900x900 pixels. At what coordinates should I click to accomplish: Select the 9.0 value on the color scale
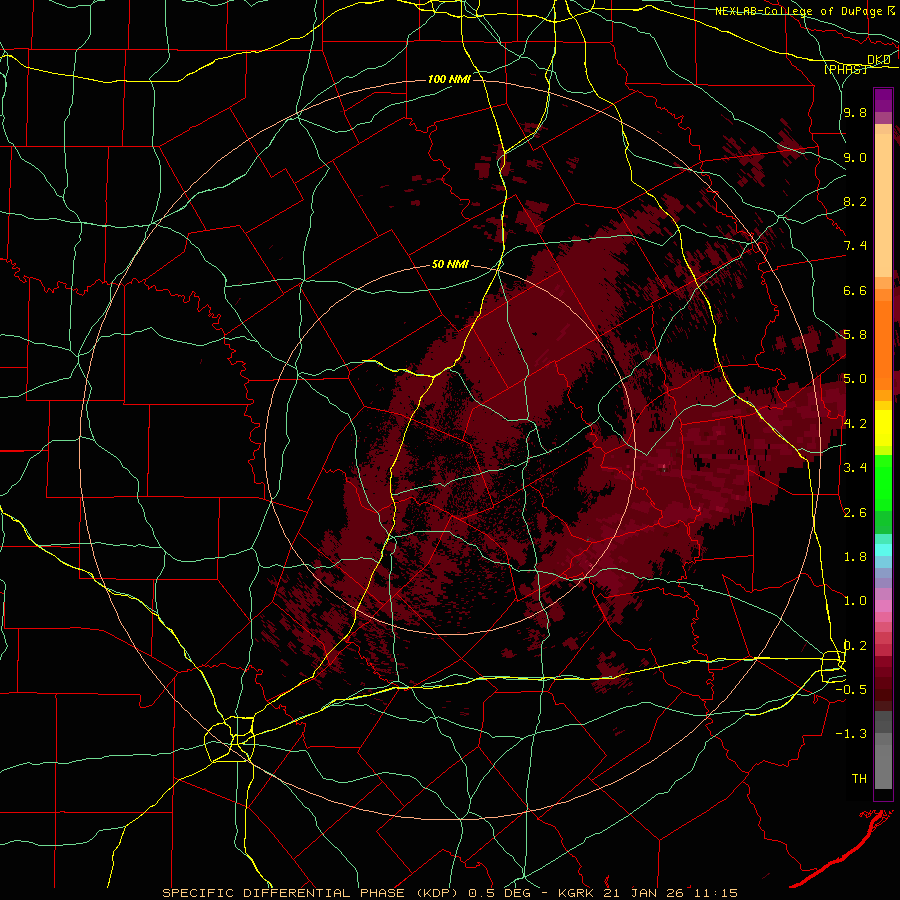coord(855,157)
